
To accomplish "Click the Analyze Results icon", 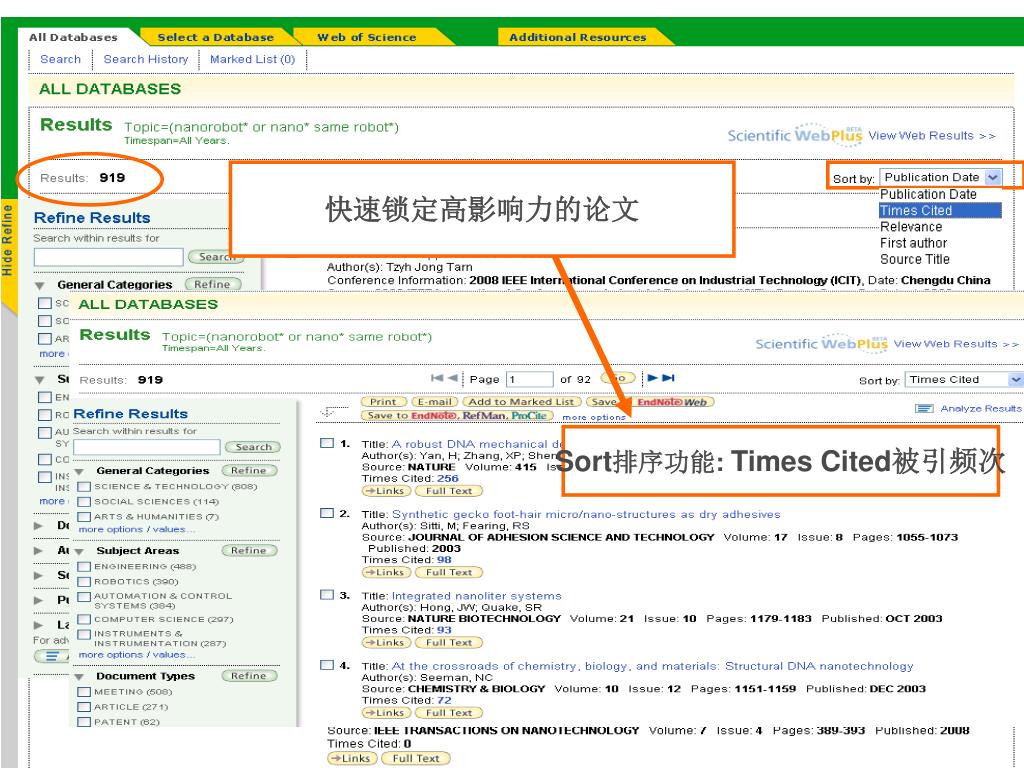I will (x=923, y=409).
